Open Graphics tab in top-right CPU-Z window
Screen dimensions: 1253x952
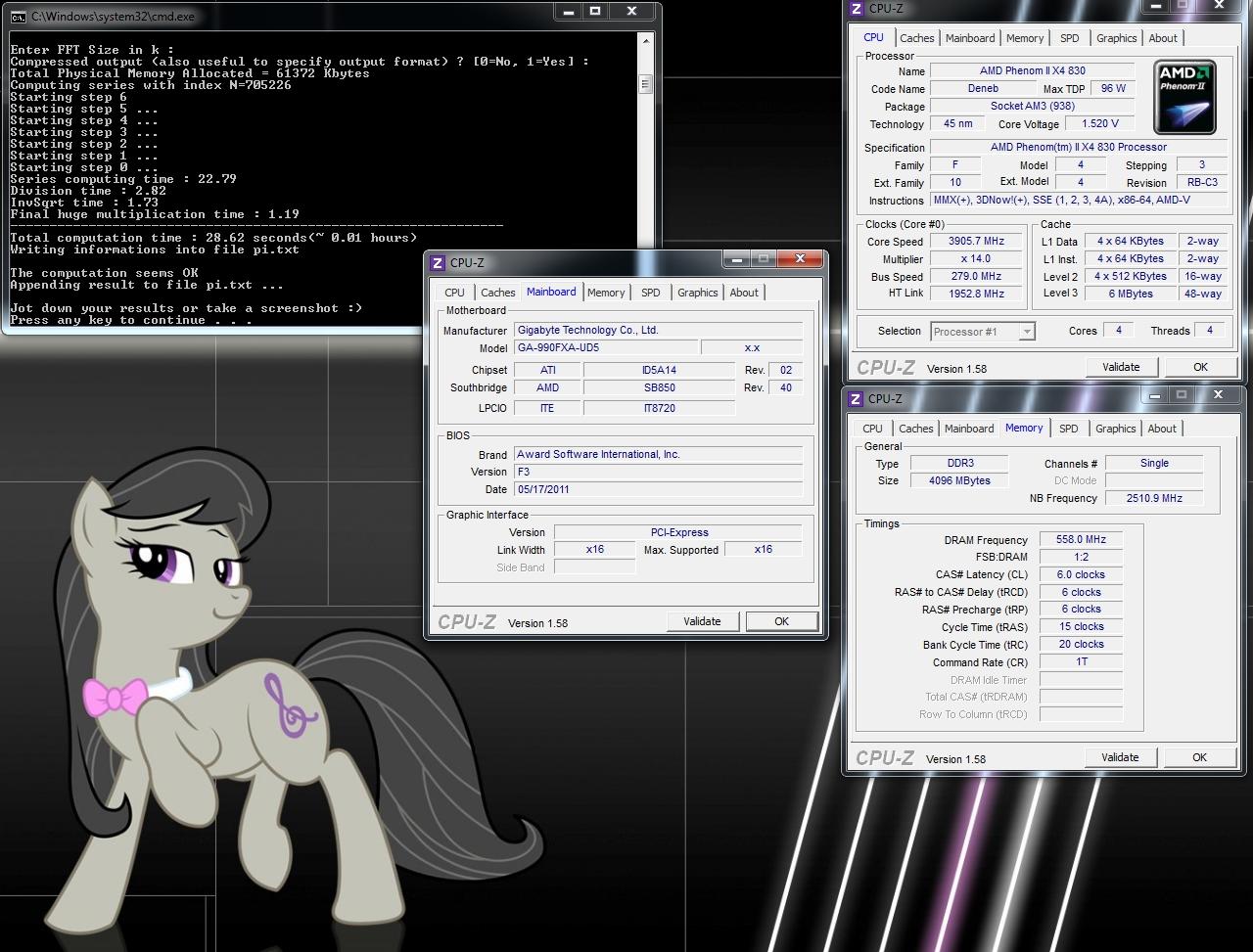click(1116, 38)
